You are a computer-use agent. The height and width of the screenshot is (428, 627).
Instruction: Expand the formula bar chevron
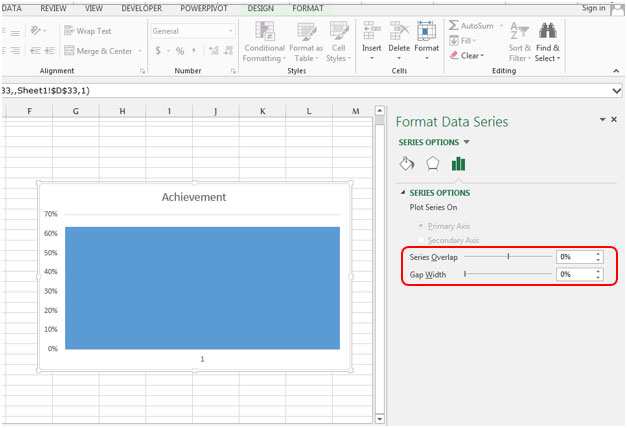(617, 91)
